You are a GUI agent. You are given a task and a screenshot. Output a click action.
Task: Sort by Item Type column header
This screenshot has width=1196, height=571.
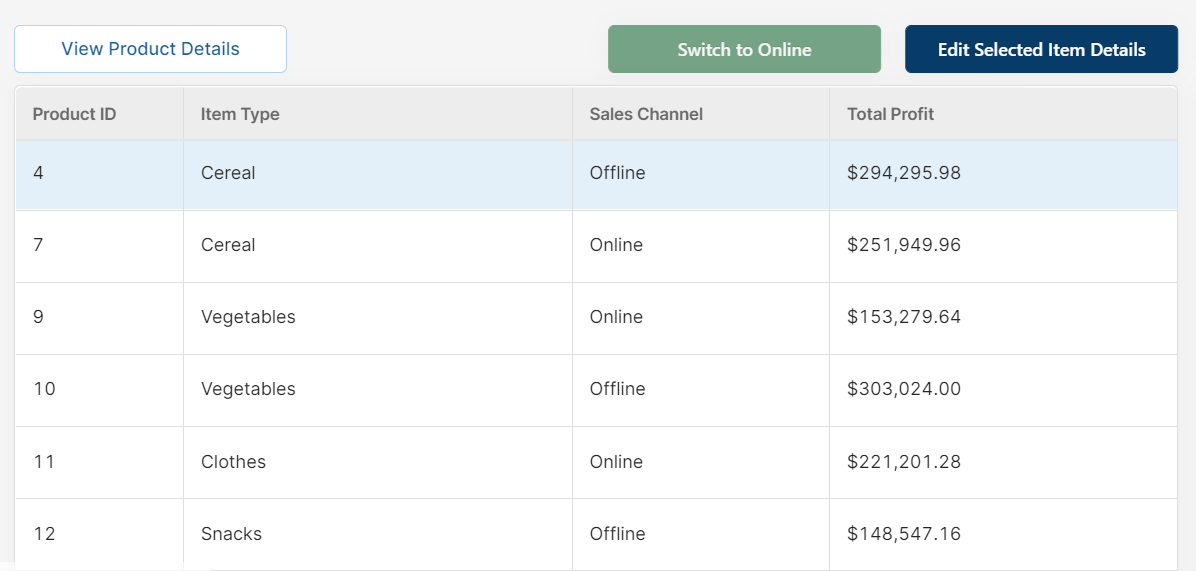(x=378, y=114)
